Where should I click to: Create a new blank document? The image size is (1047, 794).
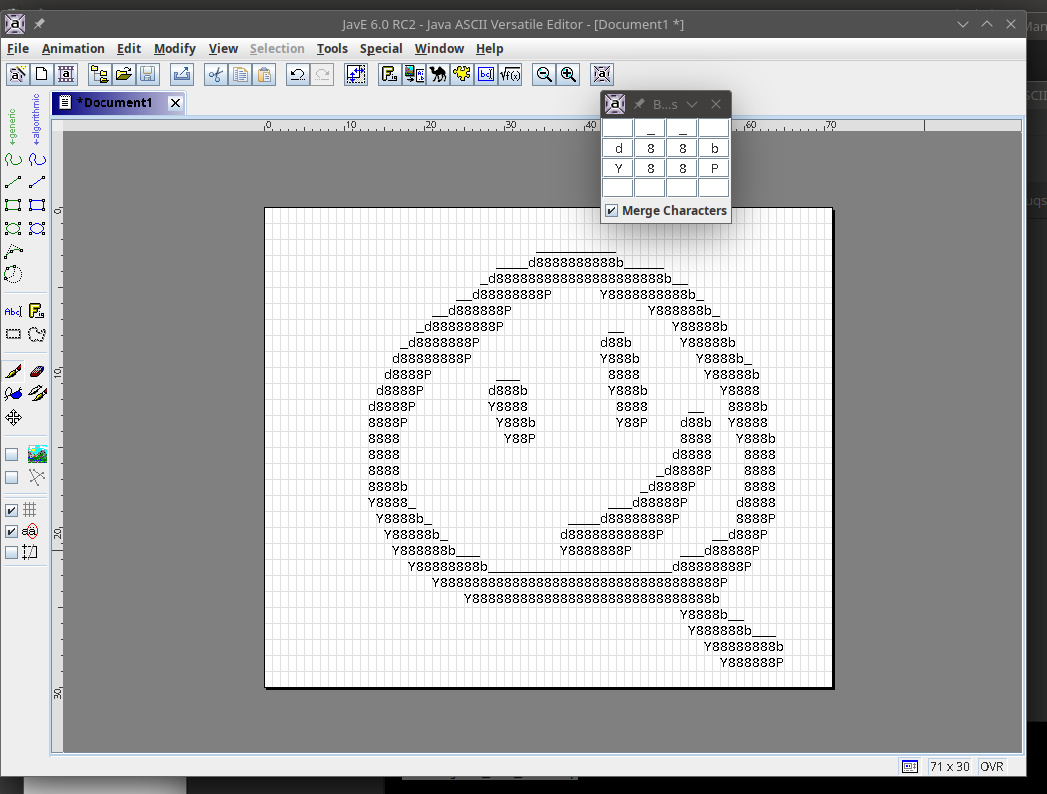(41, 74)
